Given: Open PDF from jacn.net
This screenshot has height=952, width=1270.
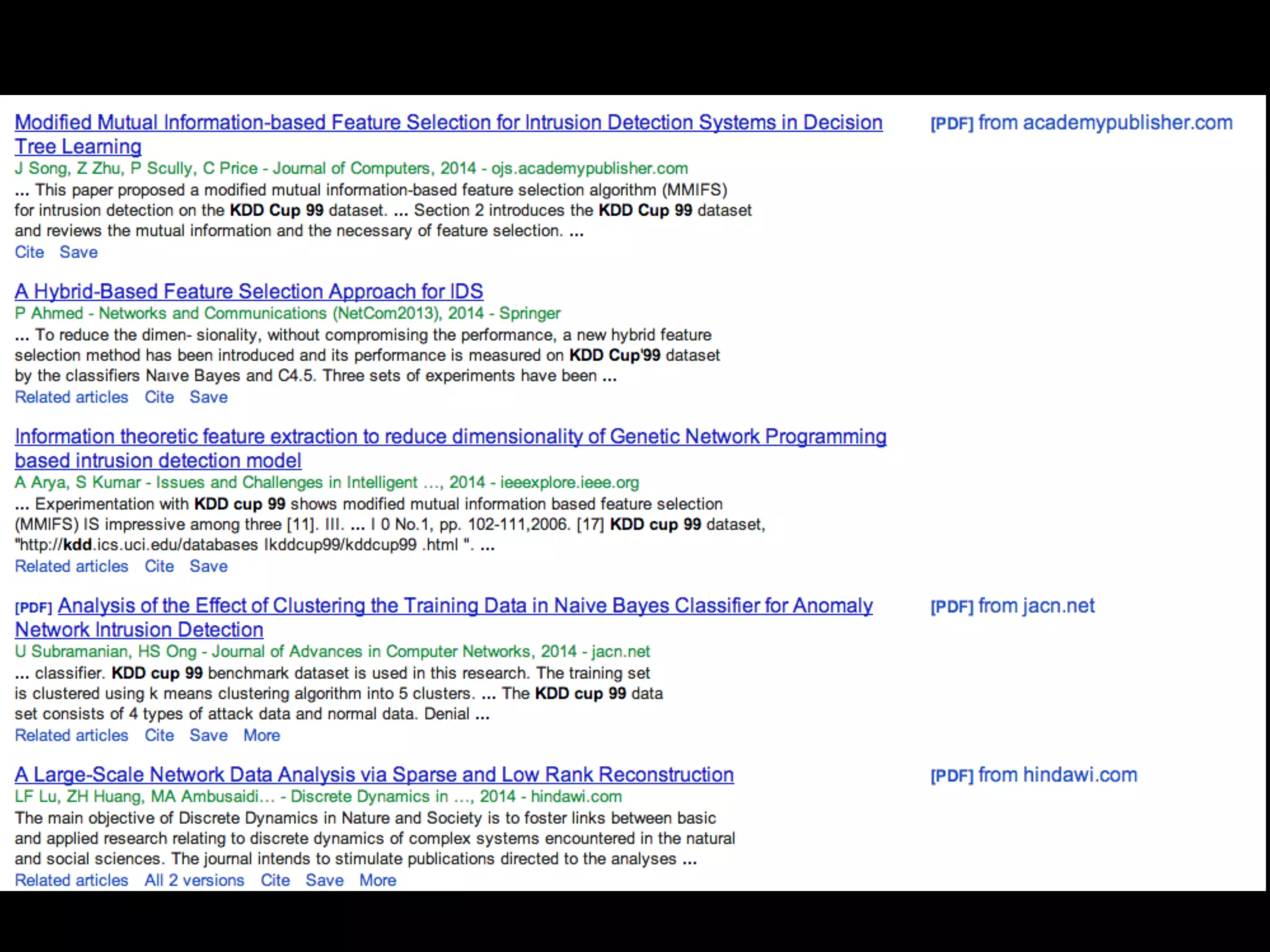Looking at the screenshot, I should pyautogui.click(x=1012, y=606).
